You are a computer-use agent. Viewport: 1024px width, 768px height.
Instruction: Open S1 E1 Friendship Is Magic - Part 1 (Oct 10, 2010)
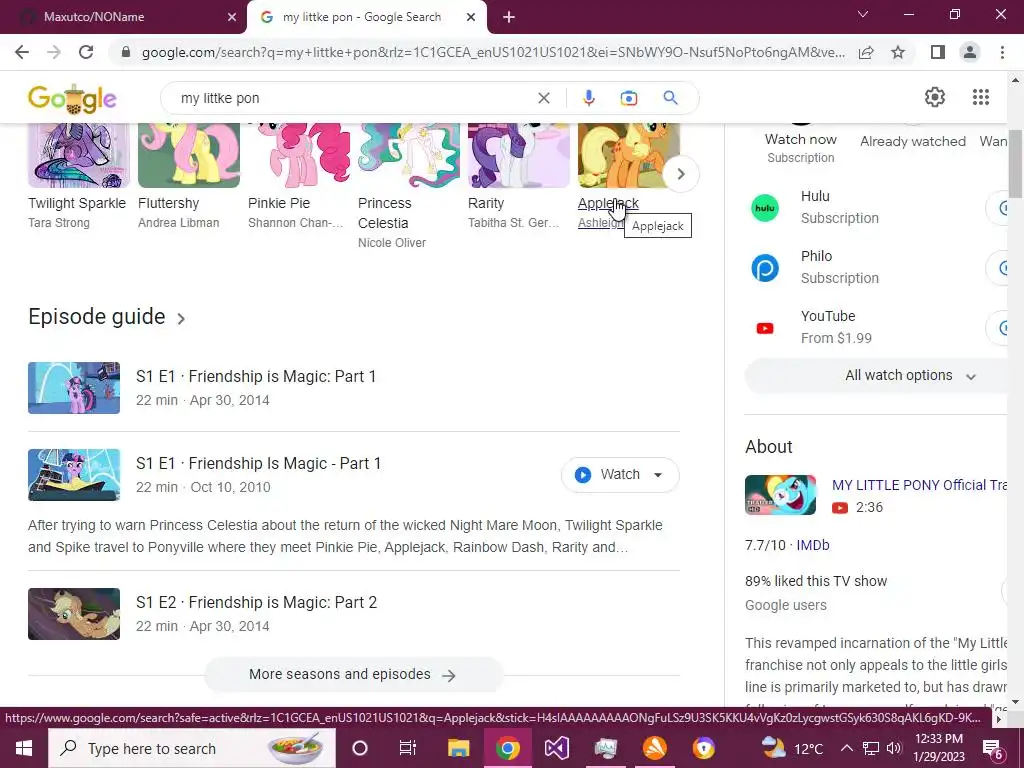(258, 464)
